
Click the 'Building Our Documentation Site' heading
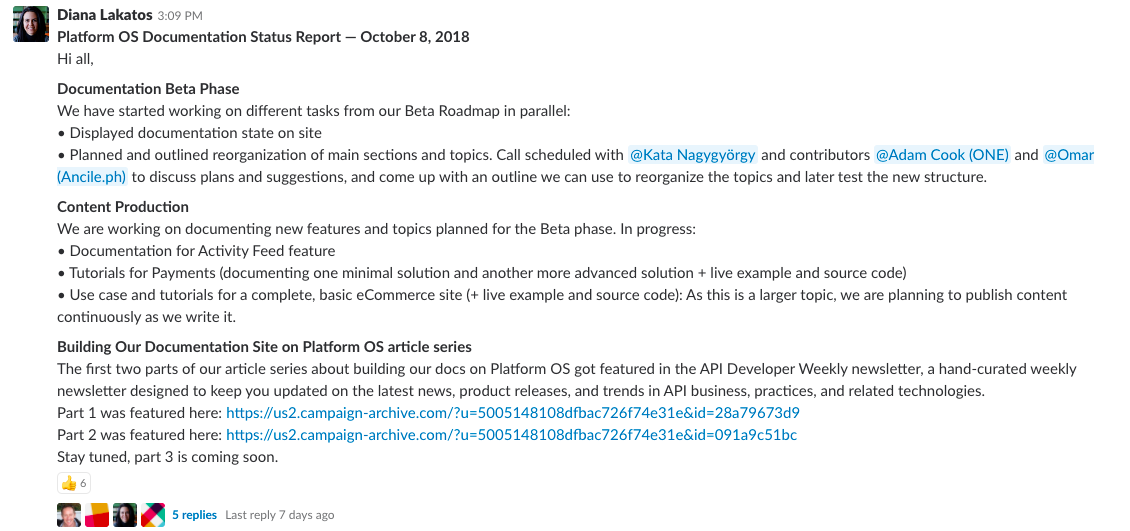tap(264, 347)
